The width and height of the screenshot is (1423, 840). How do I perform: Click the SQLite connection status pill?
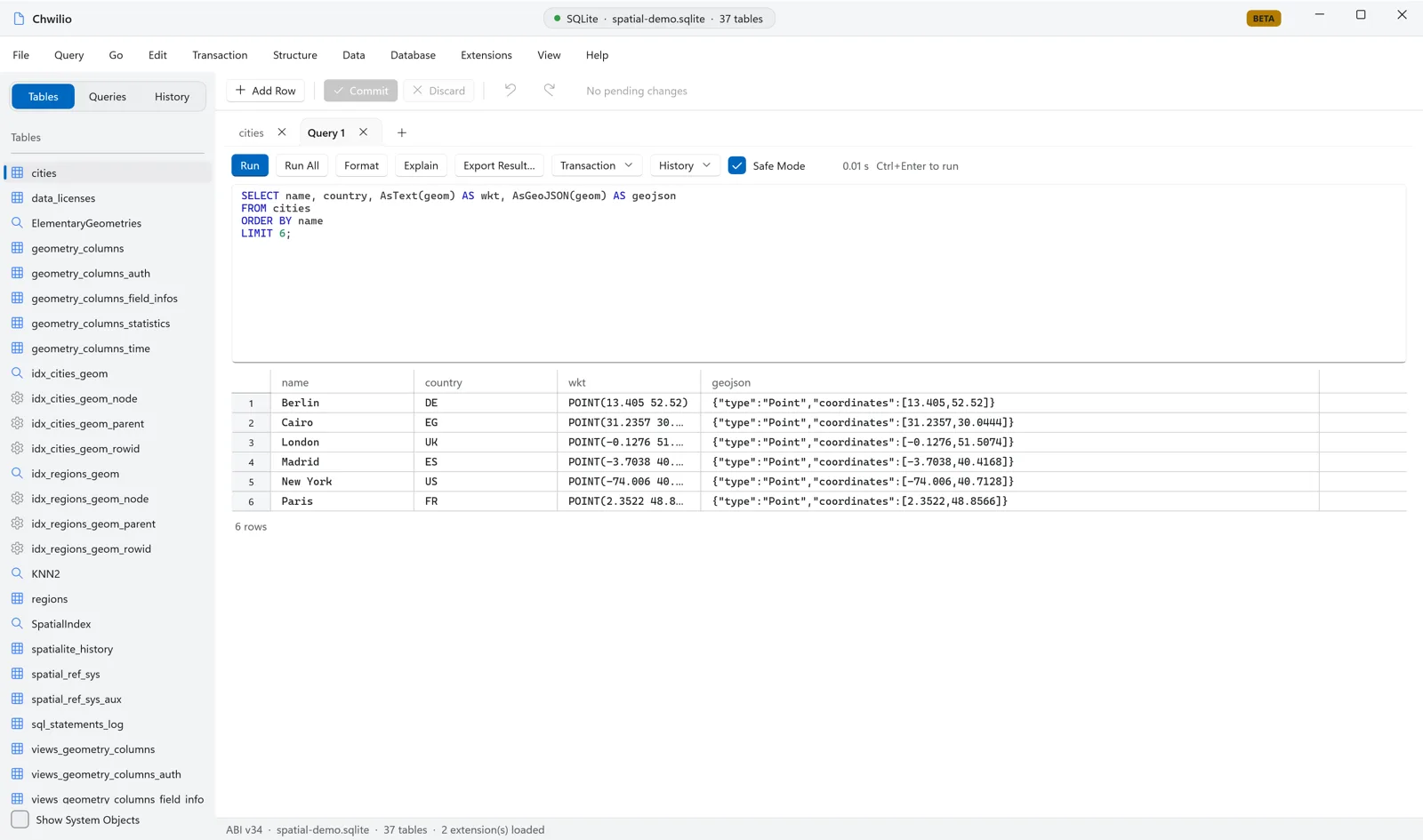point(659,19)
